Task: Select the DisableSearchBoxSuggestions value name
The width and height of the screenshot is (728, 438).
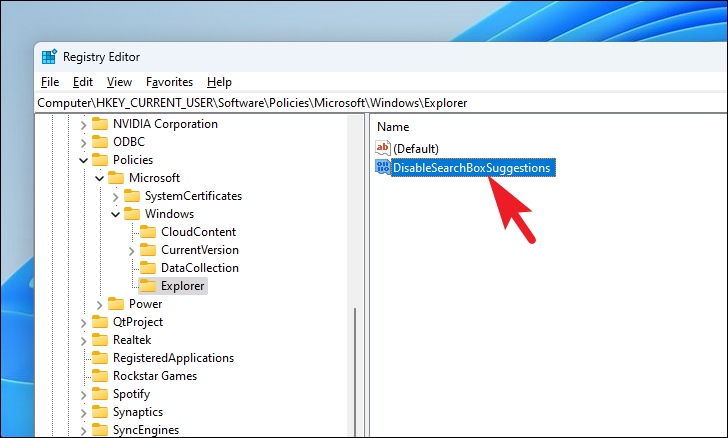Action: (x=473, y=168)
